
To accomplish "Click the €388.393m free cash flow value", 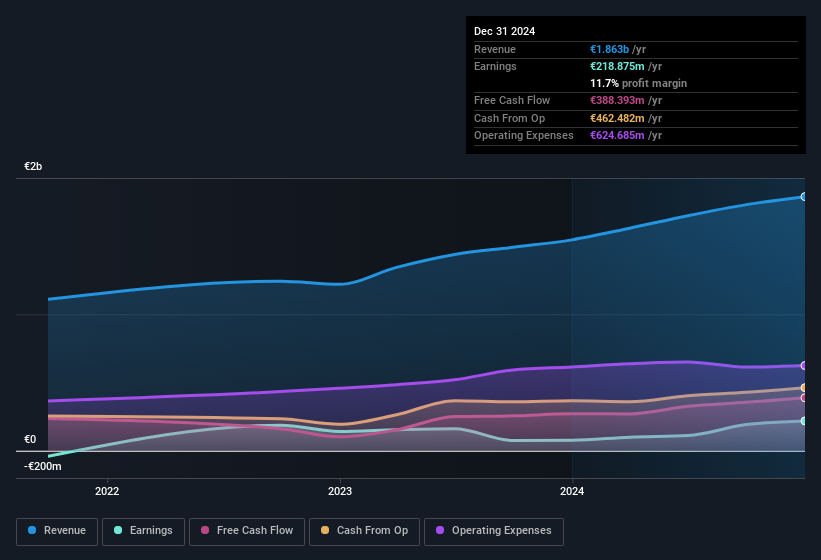I will pyautogui.click(x=617, y=100).
